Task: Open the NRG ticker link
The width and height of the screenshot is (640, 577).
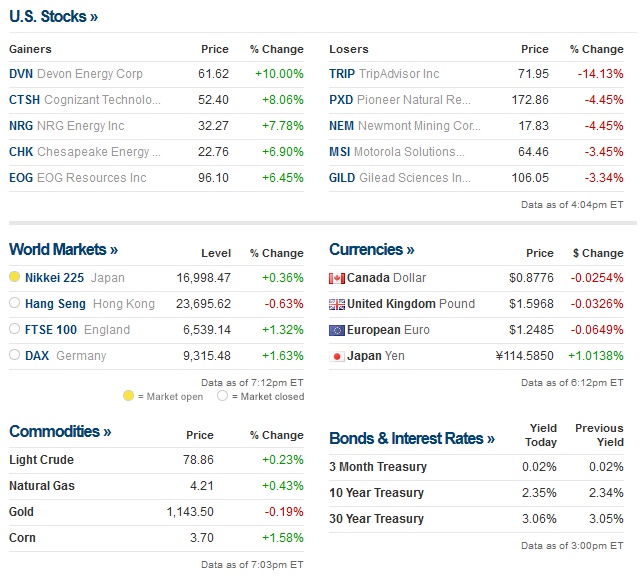Action: [21, 126]
